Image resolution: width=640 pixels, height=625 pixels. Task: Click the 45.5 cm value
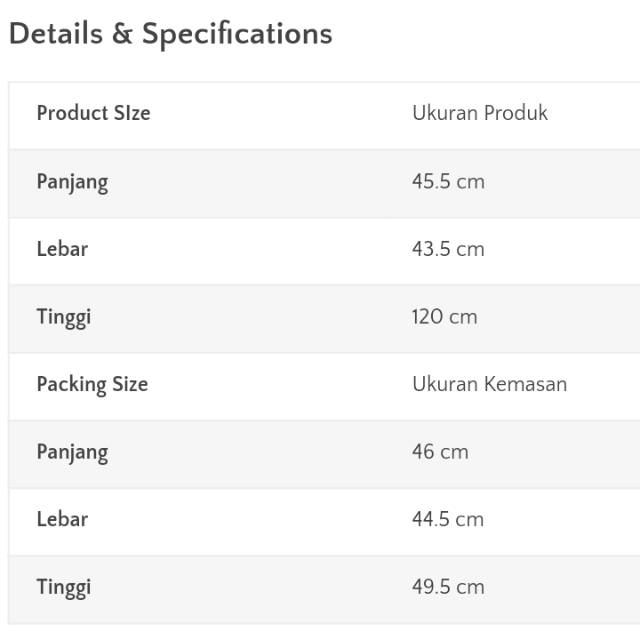tap(448, 181)
